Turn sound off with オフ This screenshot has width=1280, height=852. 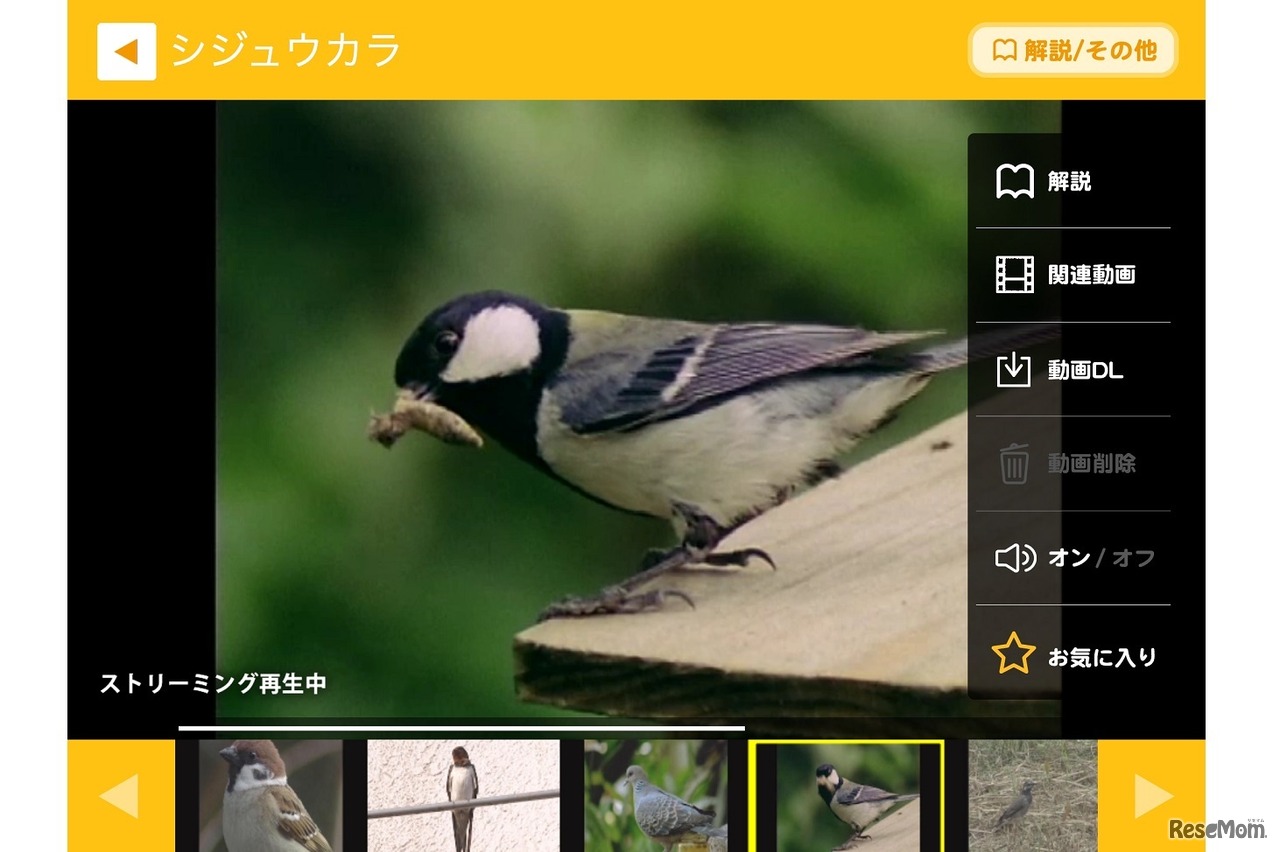point(1133,558)
